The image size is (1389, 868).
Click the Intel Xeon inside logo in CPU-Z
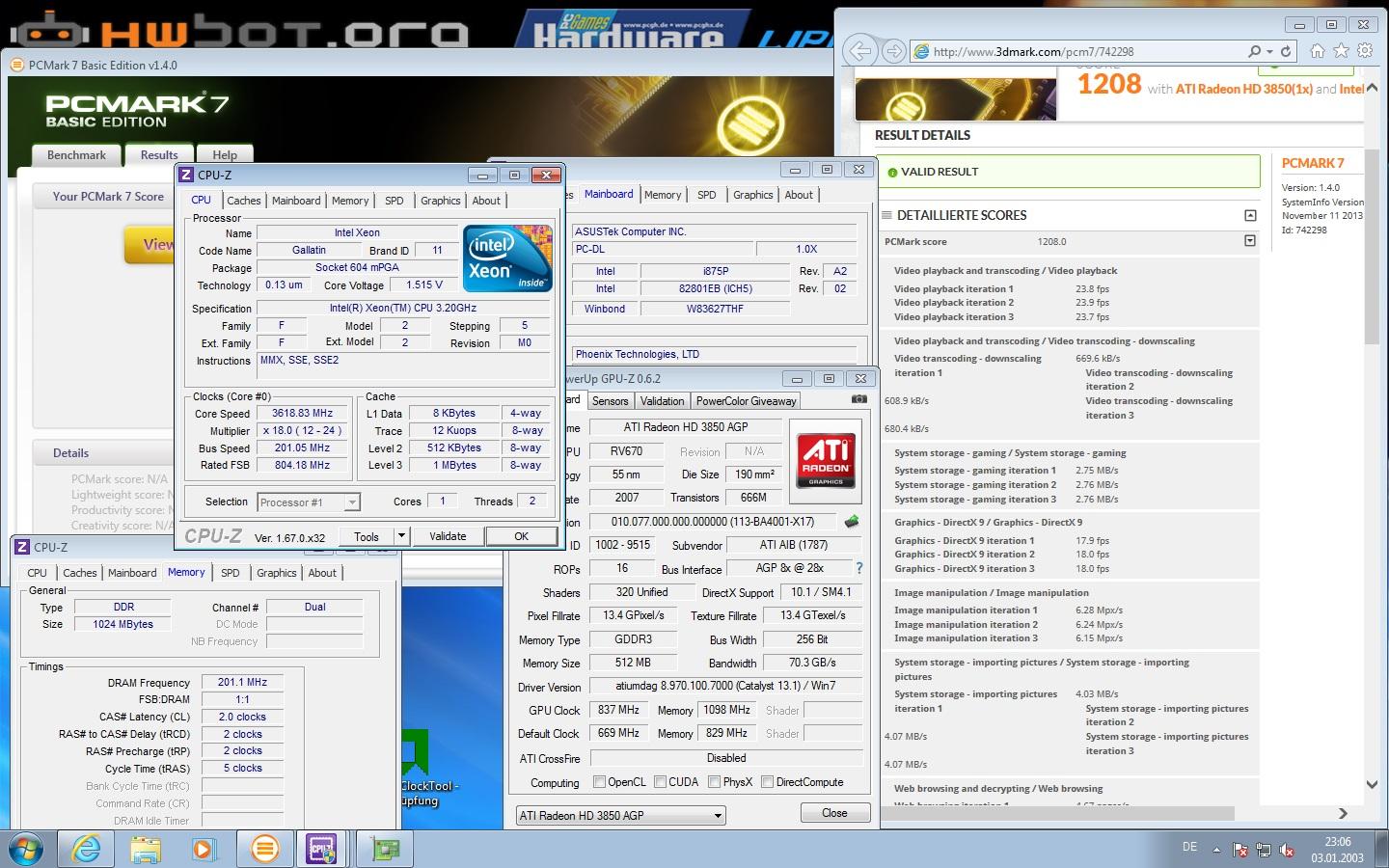point(507,258)
